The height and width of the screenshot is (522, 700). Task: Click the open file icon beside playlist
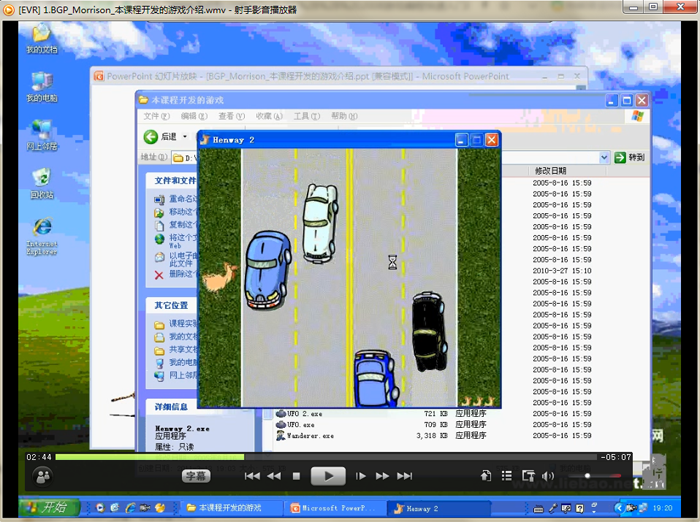click(486, 476)
